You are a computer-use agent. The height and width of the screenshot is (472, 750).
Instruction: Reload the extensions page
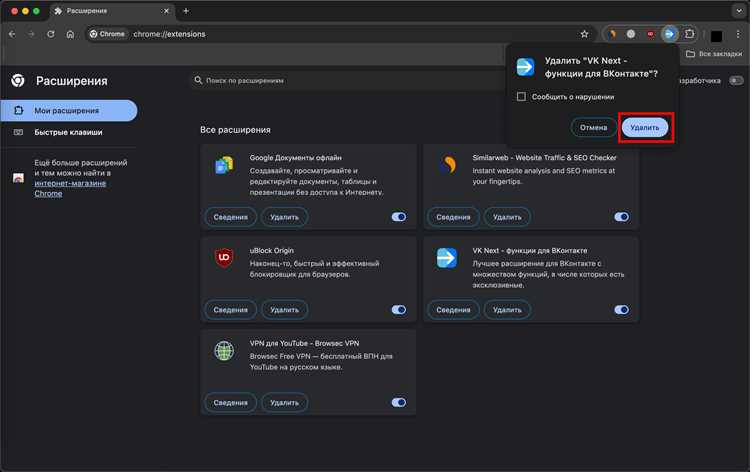[x=51, y=34]
